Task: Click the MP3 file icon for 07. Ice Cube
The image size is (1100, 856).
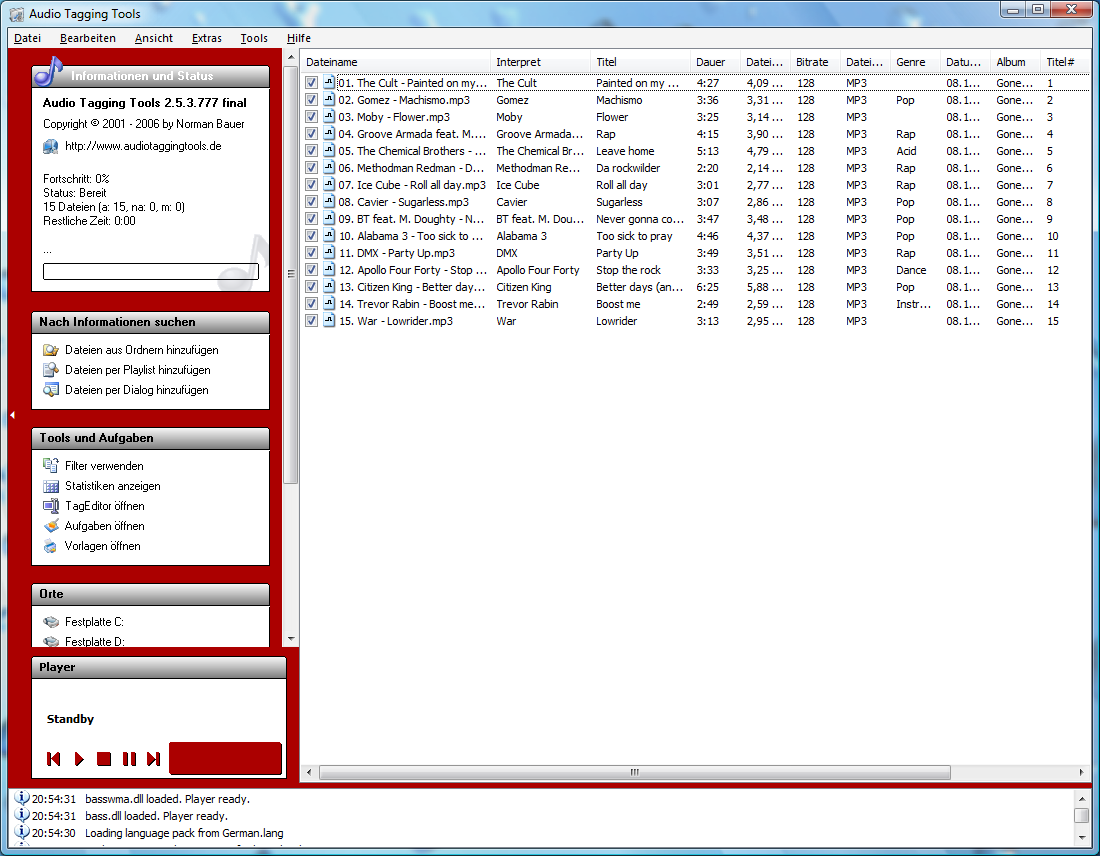Action: (x=329, y=185)
